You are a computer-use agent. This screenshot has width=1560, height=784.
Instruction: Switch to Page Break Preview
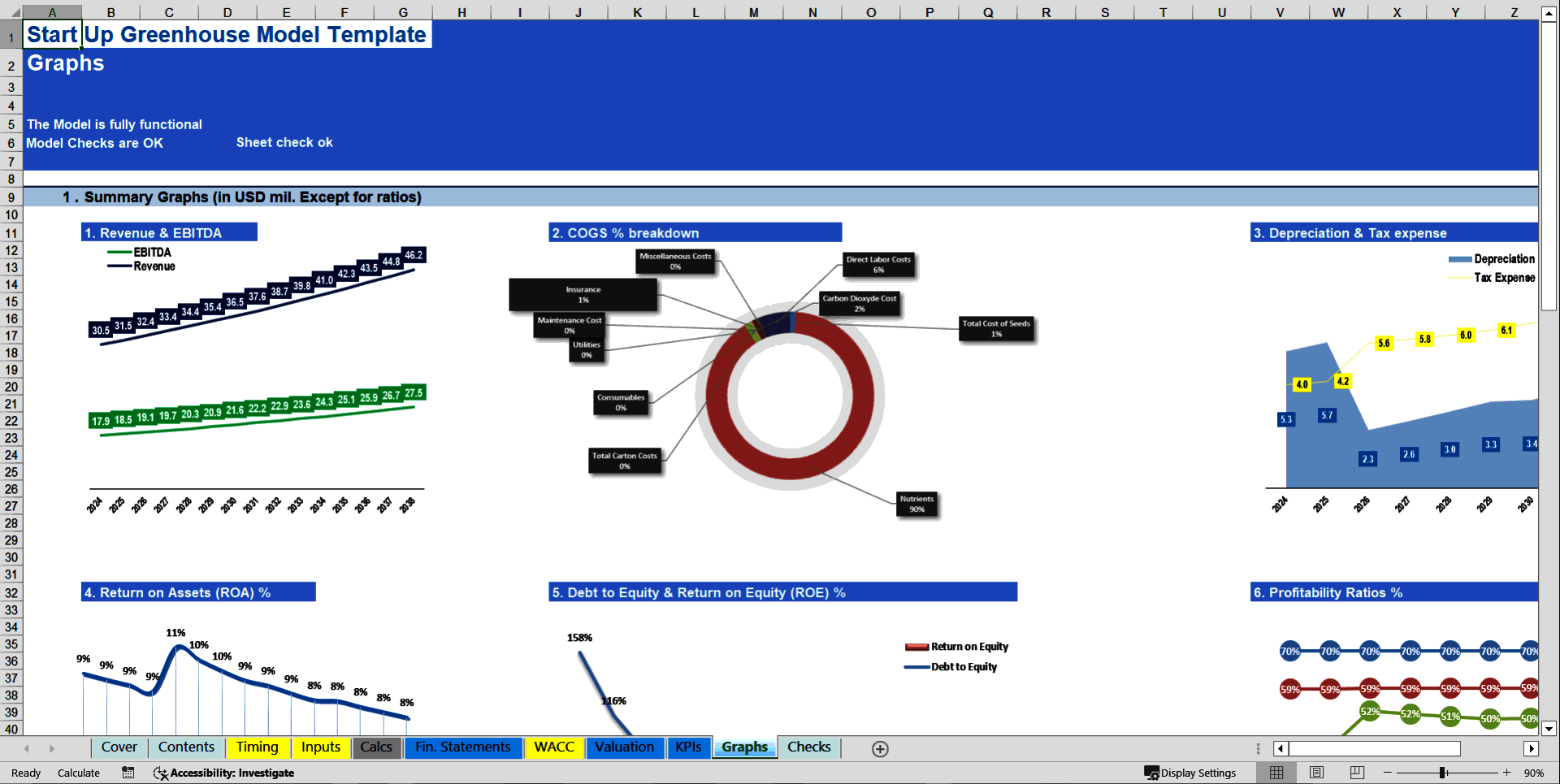1357,773
